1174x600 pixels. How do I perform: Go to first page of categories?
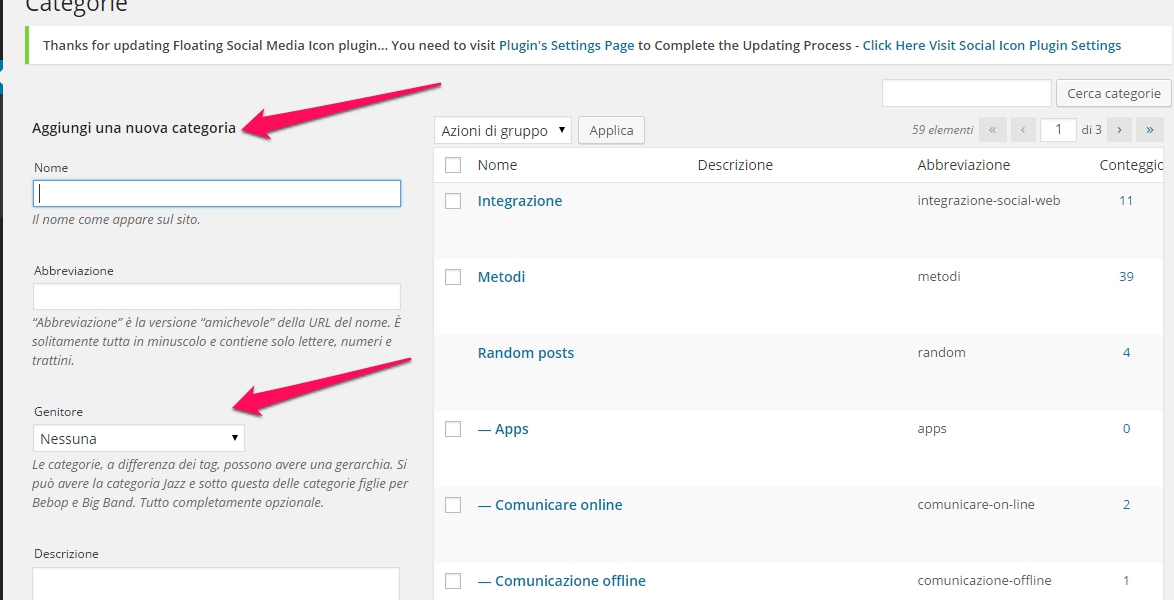[993, 130]
